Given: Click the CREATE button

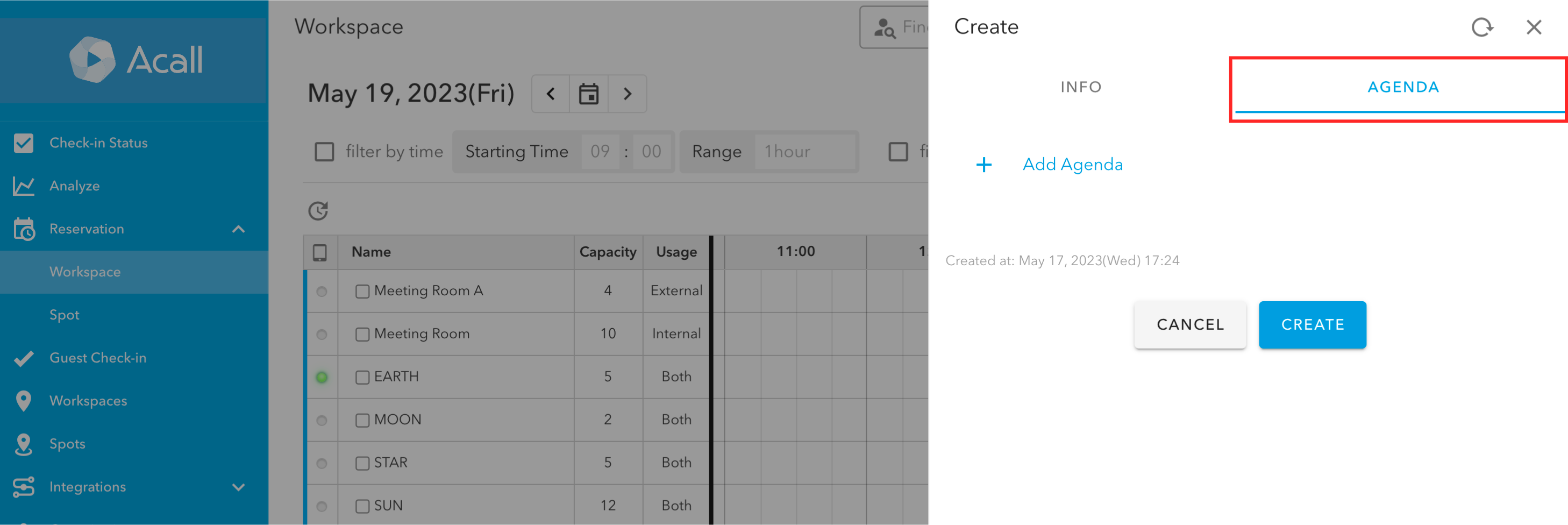Looking at the screenshot, I should (x=1313, y=324).
